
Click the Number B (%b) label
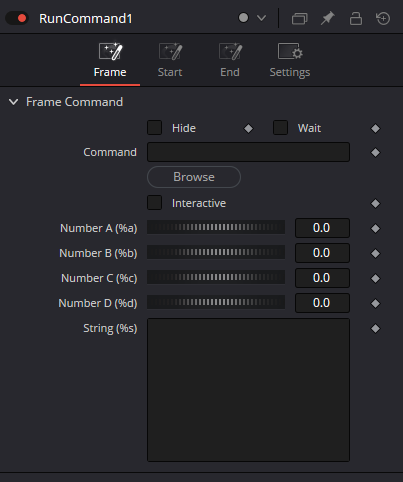click(x=98, y=253)
